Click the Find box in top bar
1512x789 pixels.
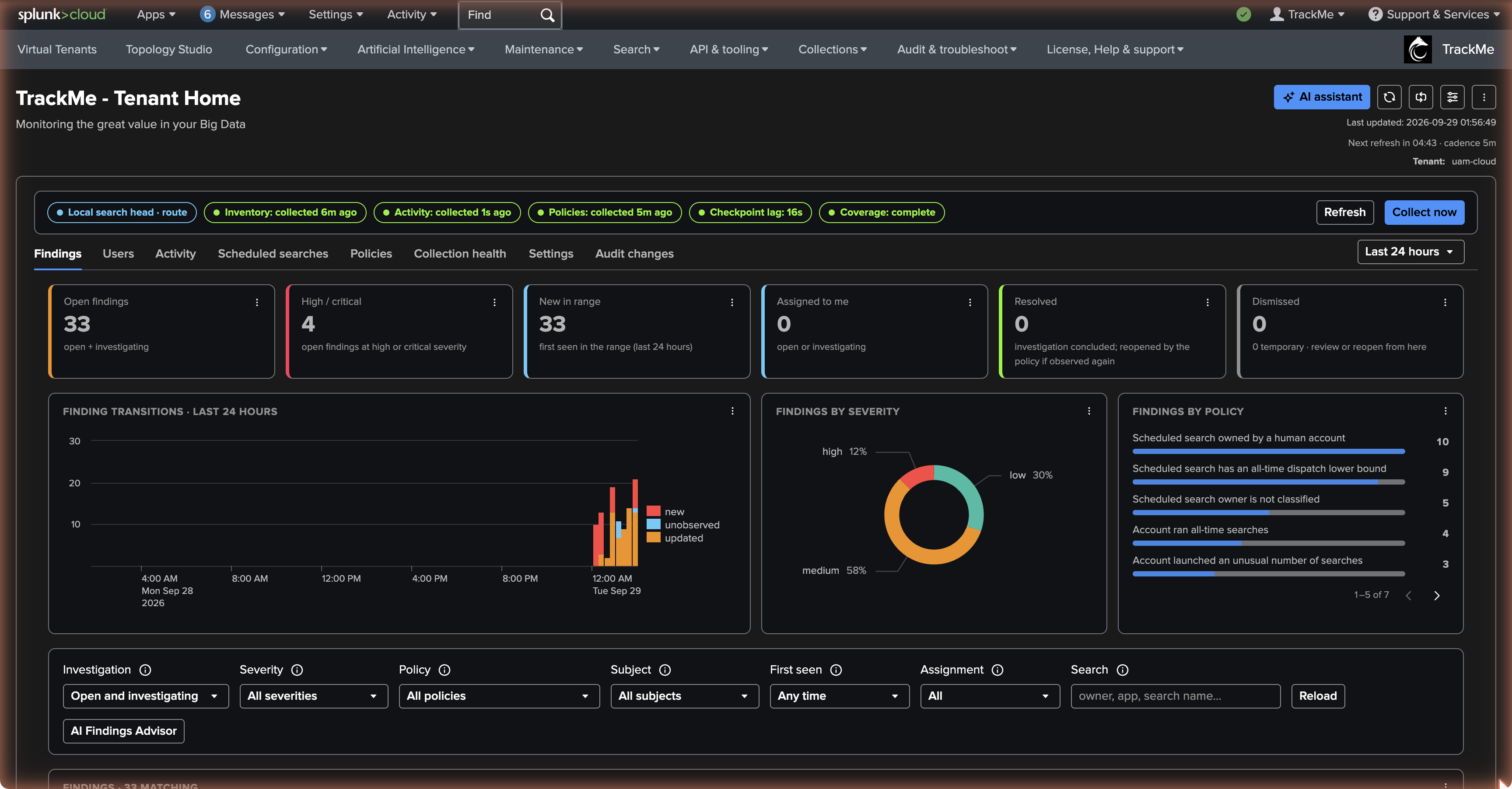pos(510,15)
